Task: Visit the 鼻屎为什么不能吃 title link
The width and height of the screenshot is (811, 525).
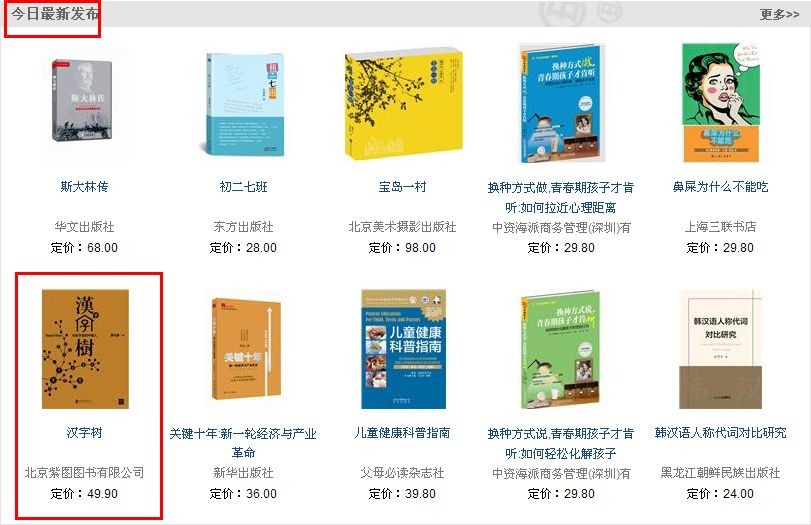Action: click(x=720, y=187)
